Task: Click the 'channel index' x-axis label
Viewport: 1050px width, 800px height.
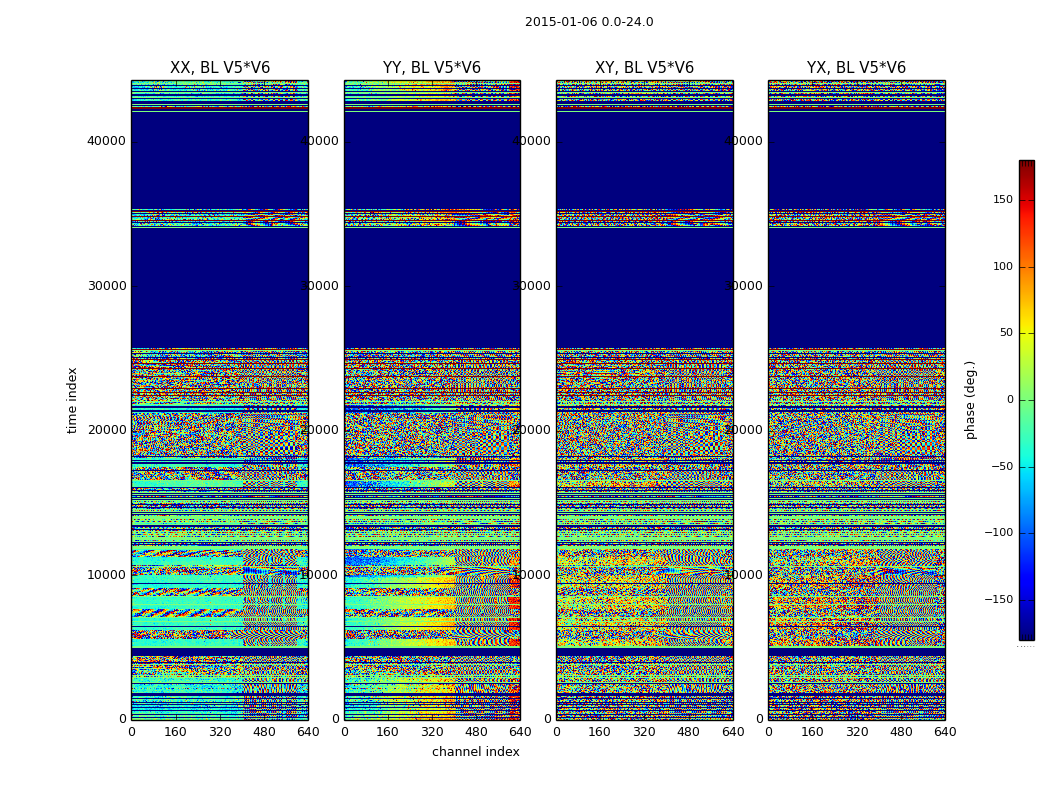Action: point(476,752)
